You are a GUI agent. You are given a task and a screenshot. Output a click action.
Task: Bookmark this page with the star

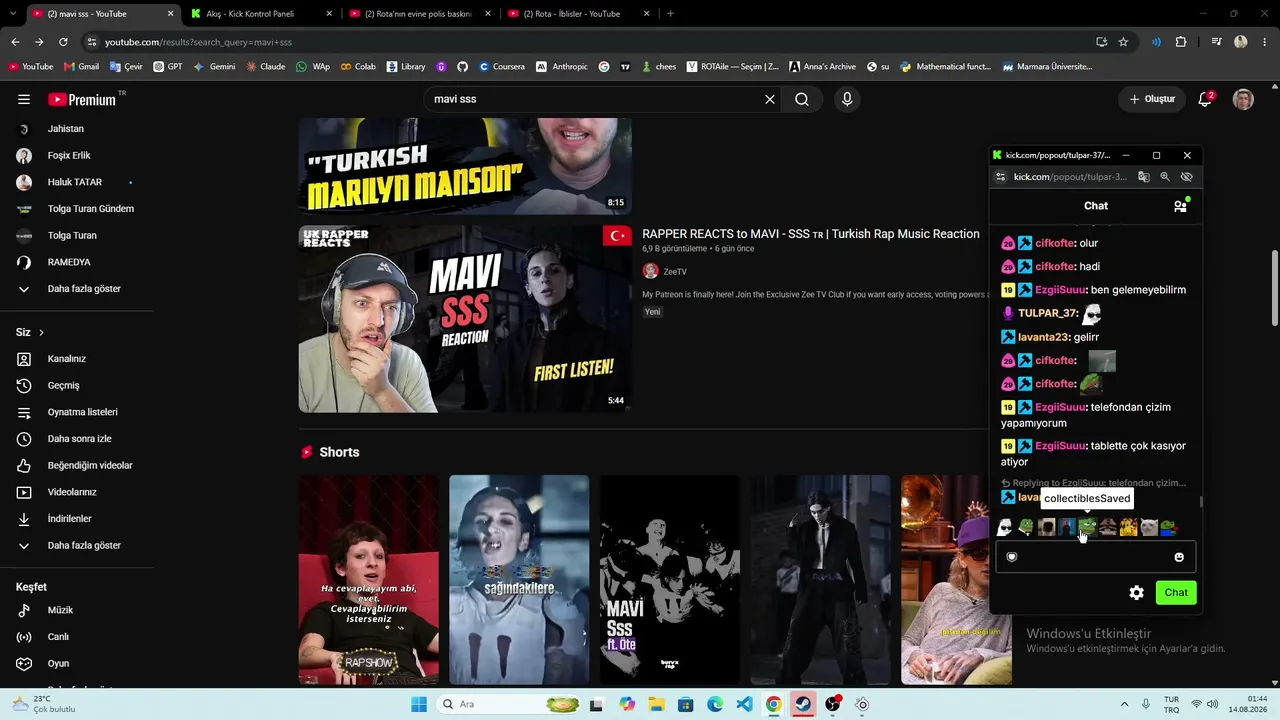(x=1123, y=42)
